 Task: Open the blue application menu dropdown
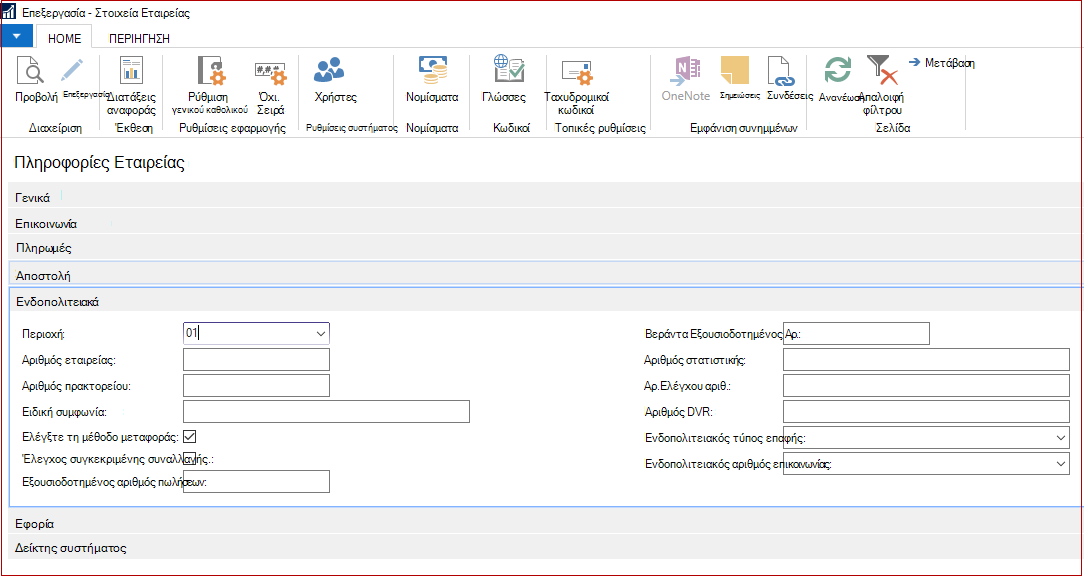17,36
